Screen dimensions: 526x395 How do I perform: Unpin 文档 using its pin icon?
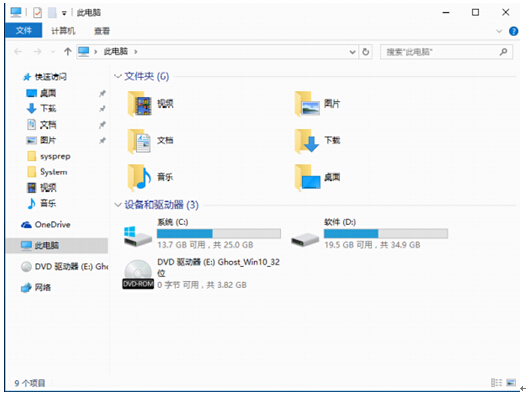[102, 125]
